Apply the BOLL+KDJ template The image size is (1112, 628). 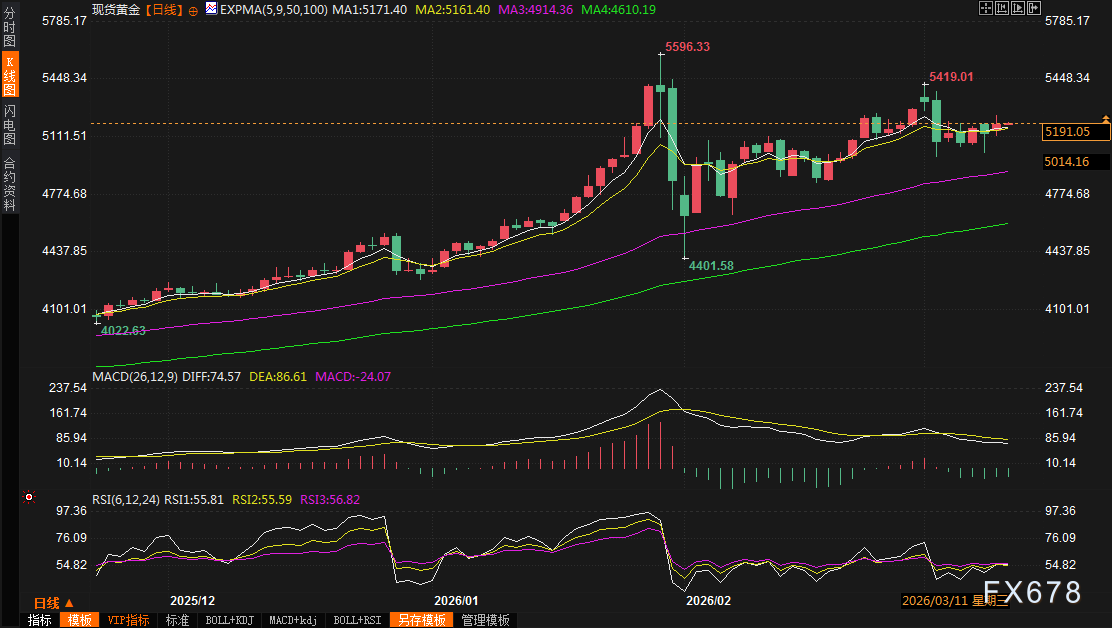[229, 620]
